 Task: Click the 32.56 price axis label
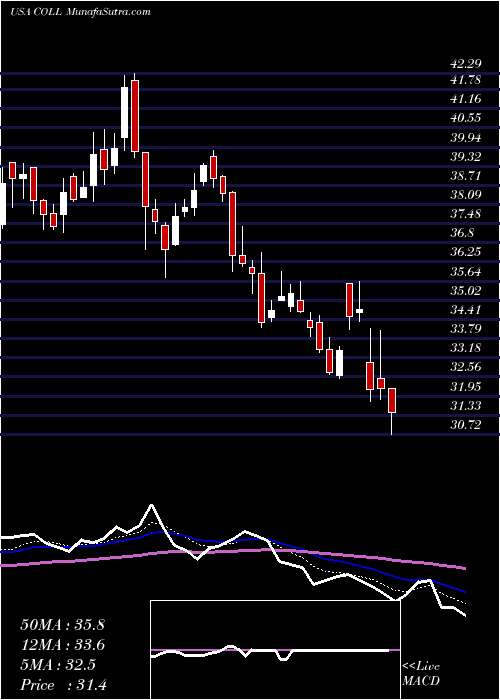[466, 367]
